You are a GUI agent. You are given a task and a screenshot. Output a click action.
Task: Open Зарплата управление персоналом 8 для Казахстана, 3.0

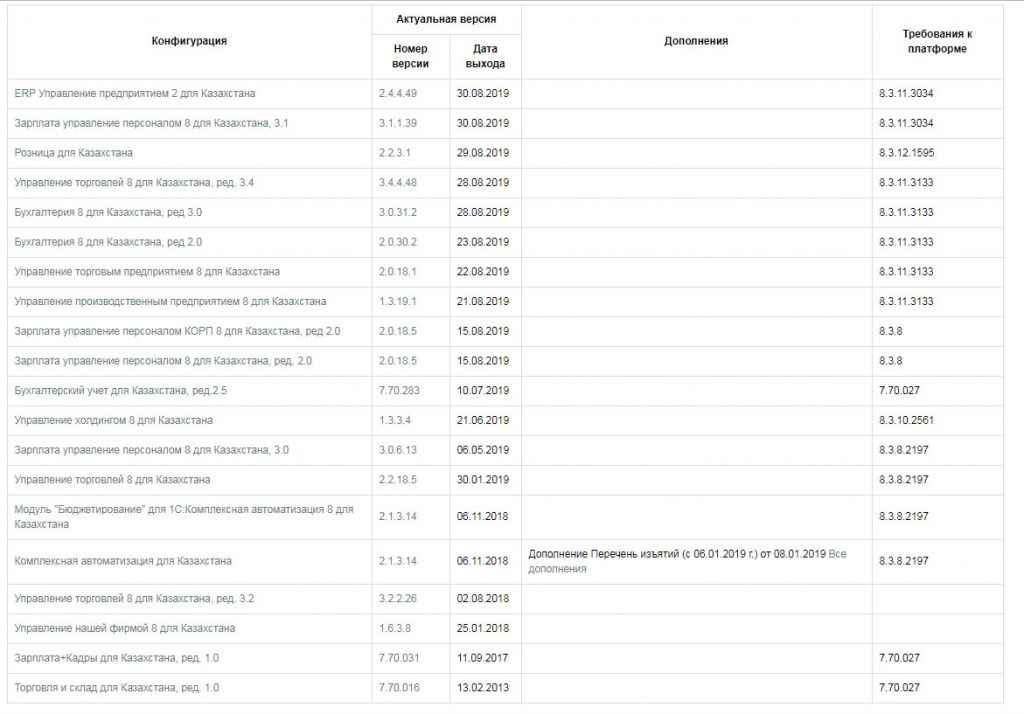tap(151, 450)
